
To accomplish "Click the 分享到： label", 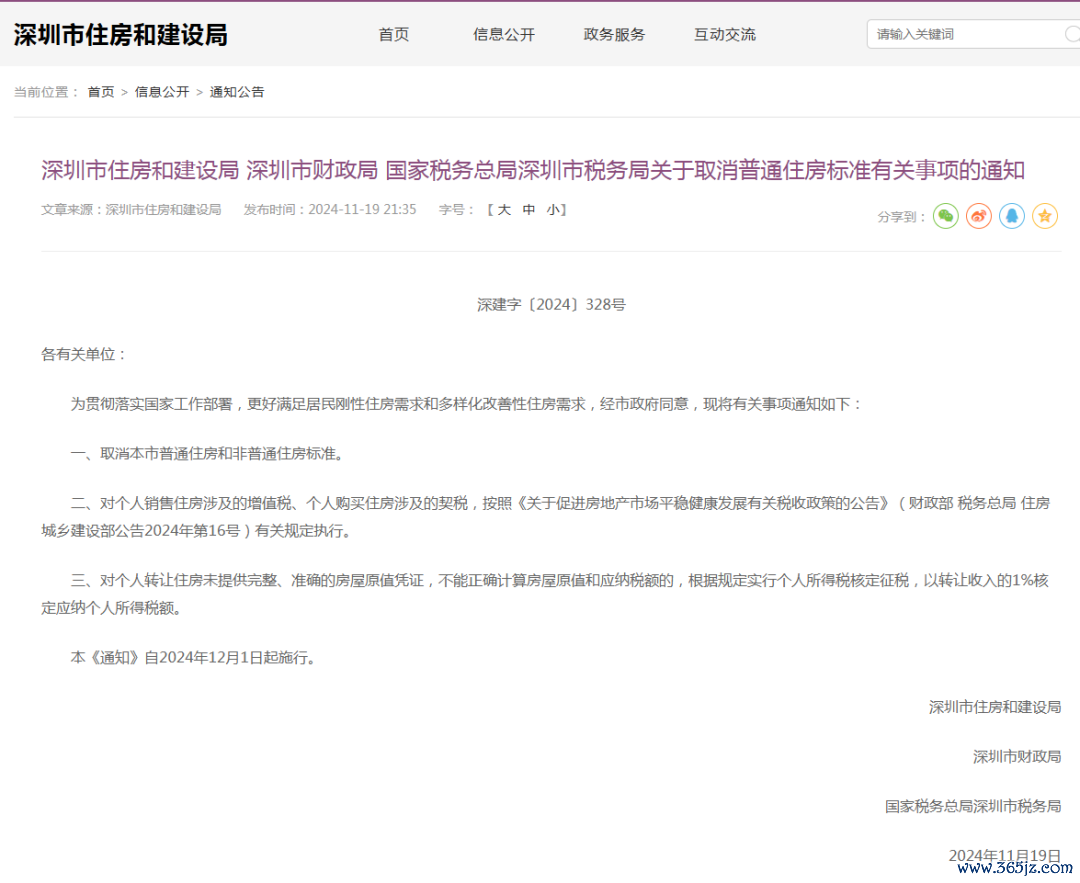I will 902,217.
